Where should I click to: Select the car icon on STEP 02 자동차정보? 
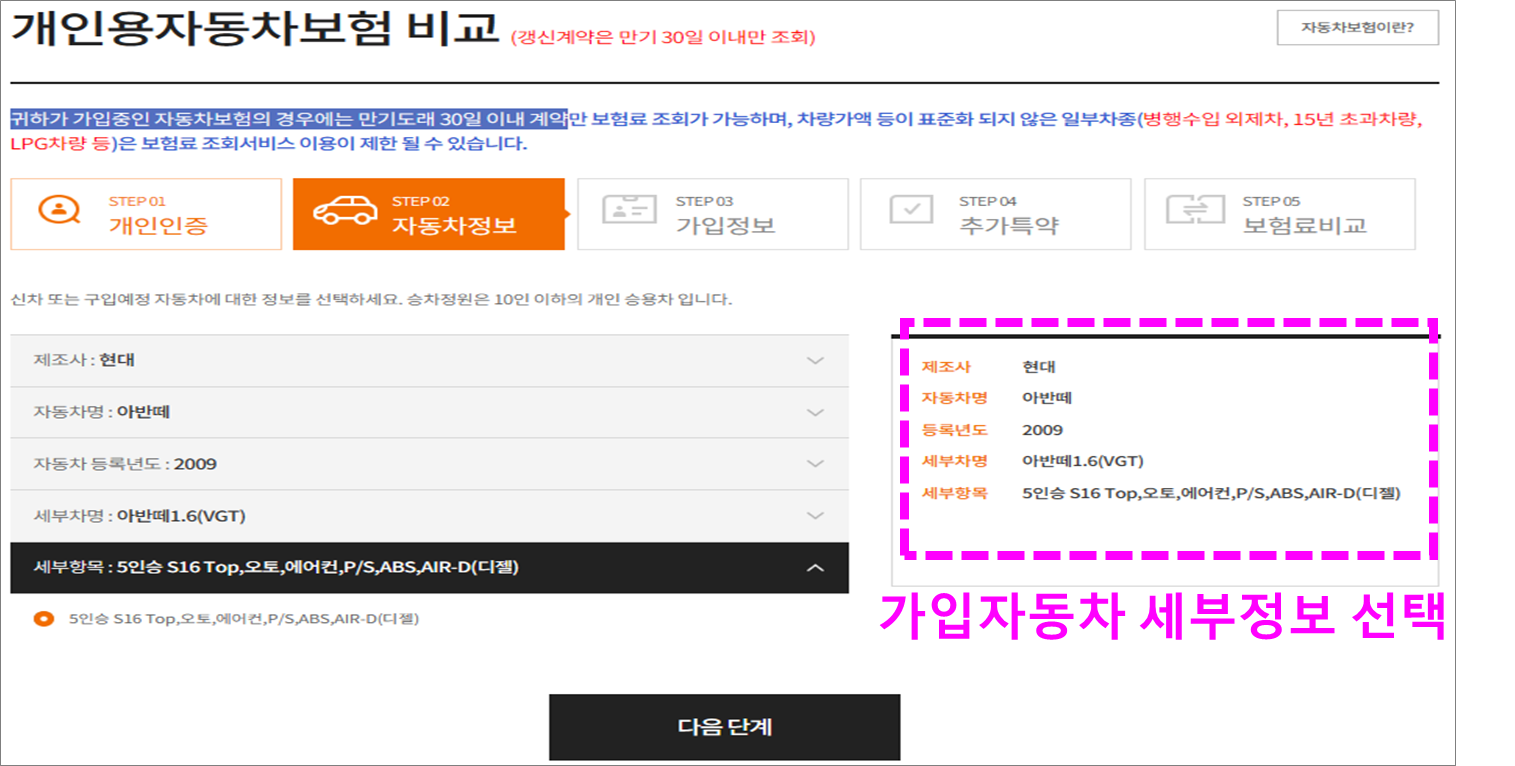click(345, 213)
